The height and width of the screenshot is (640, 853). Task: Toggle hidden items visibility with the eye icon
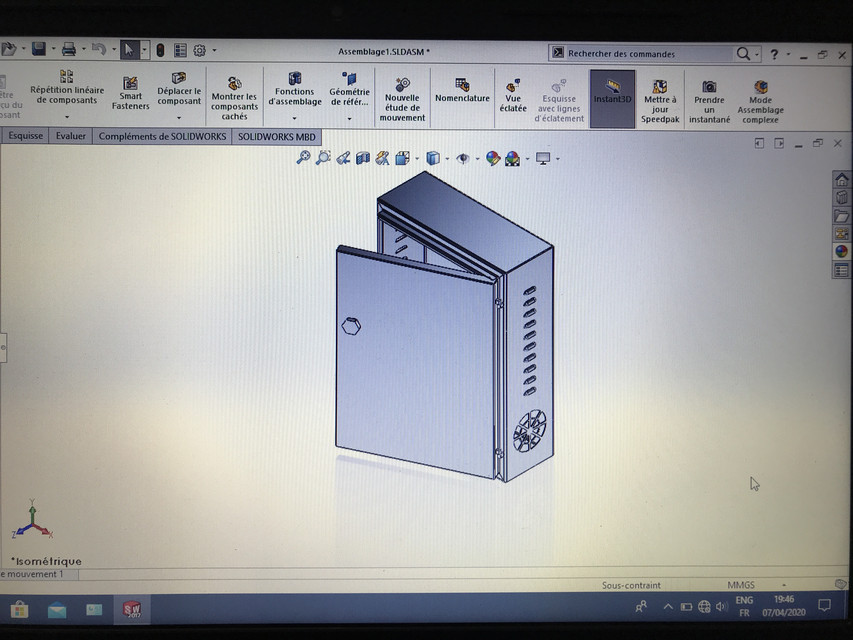[463, 158]
